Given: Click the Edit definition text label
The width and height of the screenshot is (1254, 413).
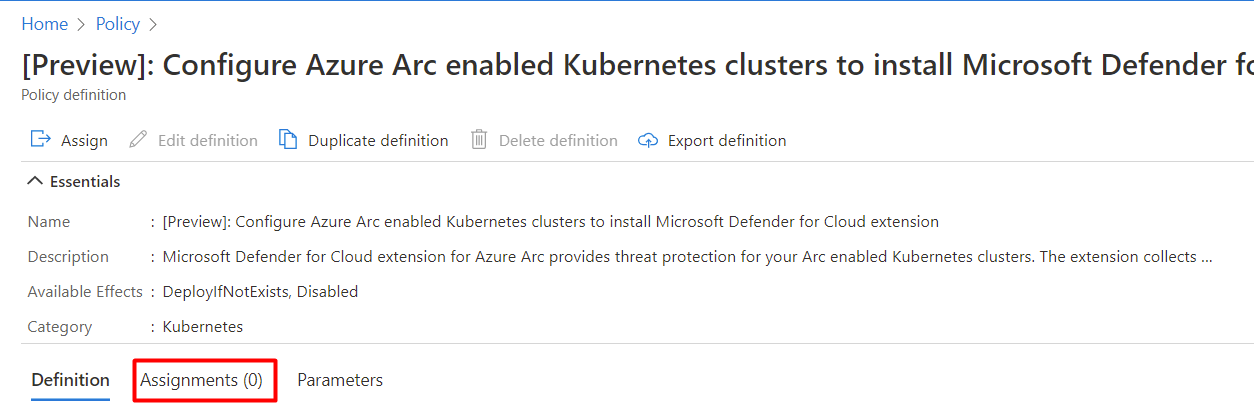Looking at the screenshot, I should (207, 141).
